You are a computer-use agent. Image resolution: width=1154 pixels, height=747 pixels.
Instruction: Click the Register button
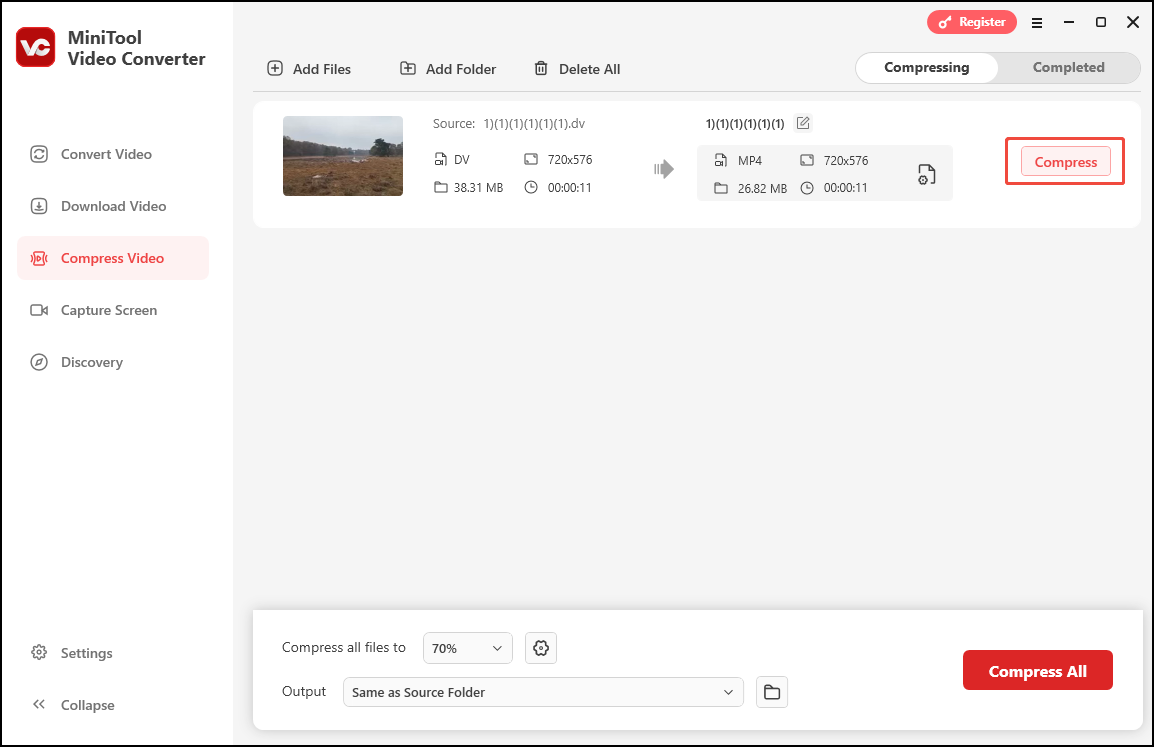[x=971, y=22]
